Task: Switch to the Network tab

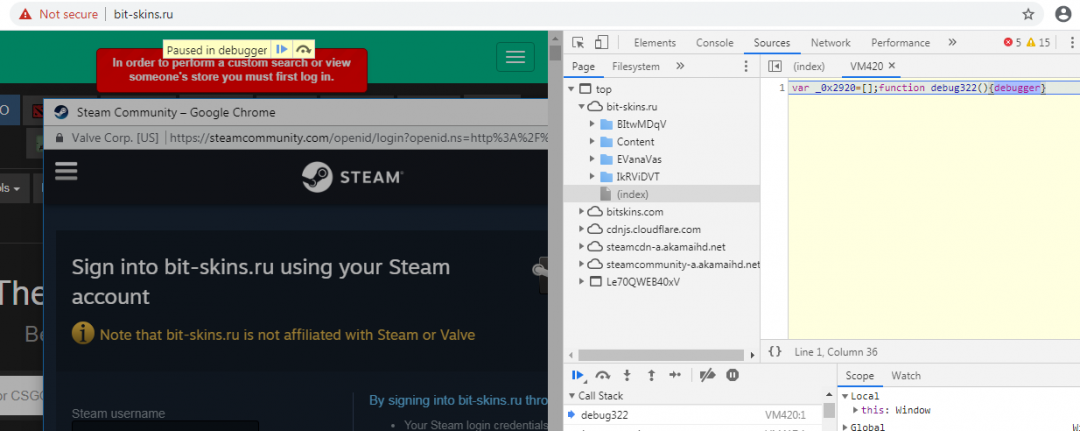Action: [x=830, y=43]
